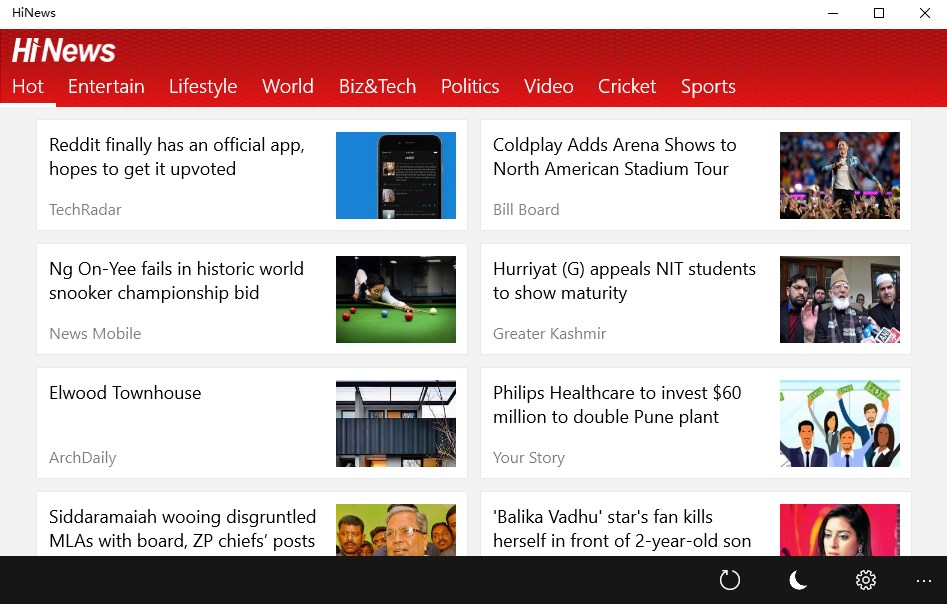947x604 pixels.
Task: Click the snooker table thumbnail
Action: click(x=396, y=300)
